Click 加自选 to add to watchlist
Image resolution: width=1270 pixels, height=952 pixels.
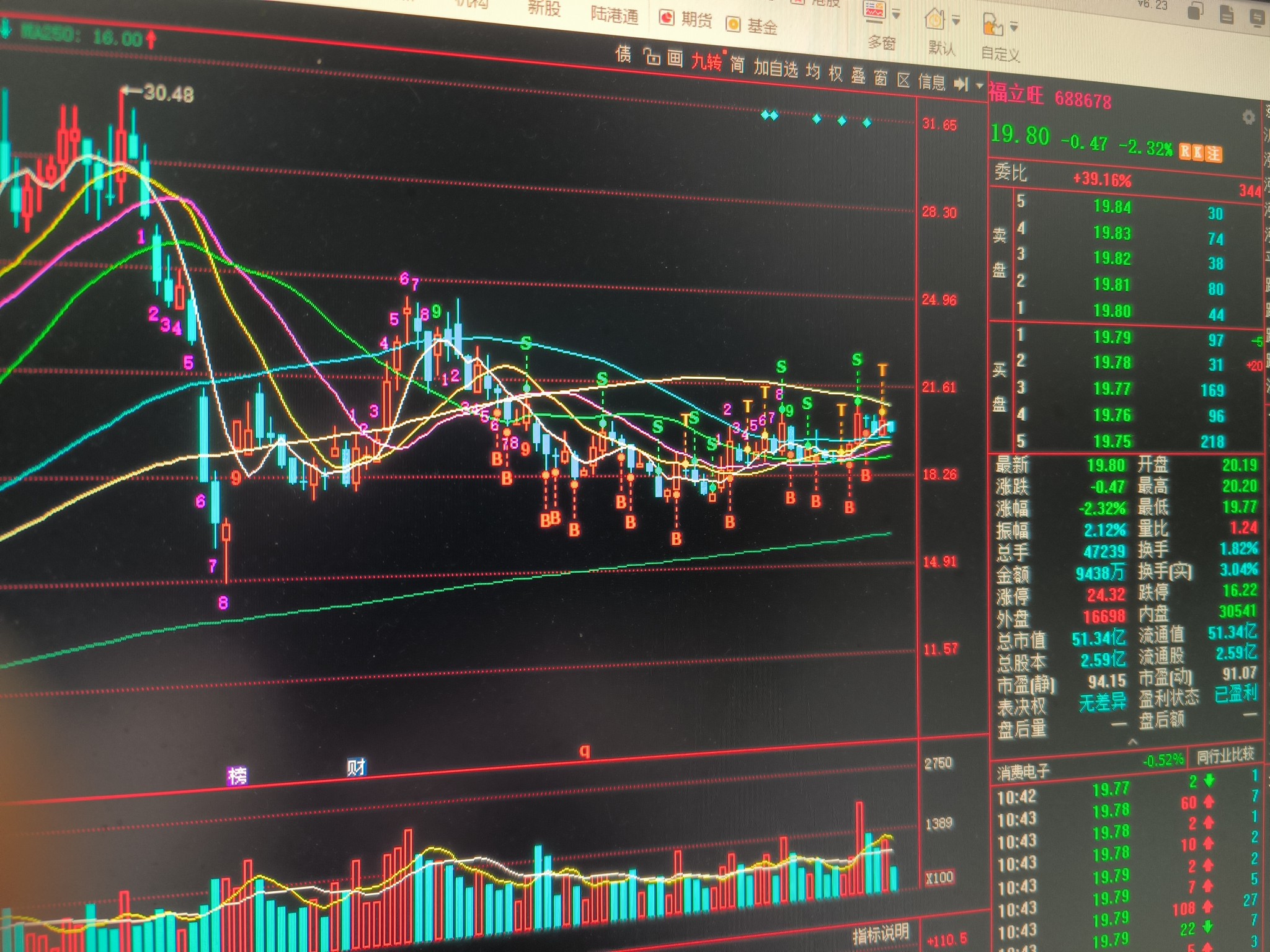775,68
